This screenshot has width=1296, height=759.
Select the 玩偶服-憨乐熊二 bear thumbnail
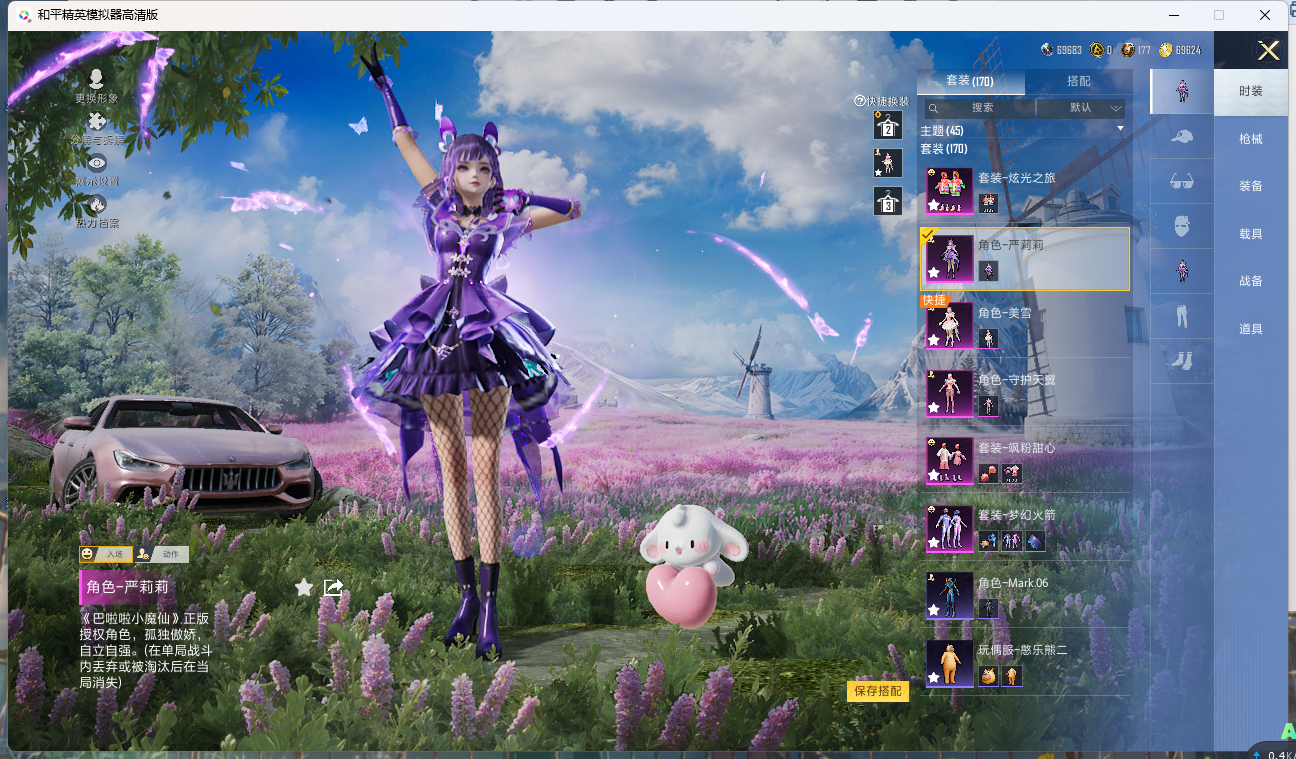[x=949, y=664]
